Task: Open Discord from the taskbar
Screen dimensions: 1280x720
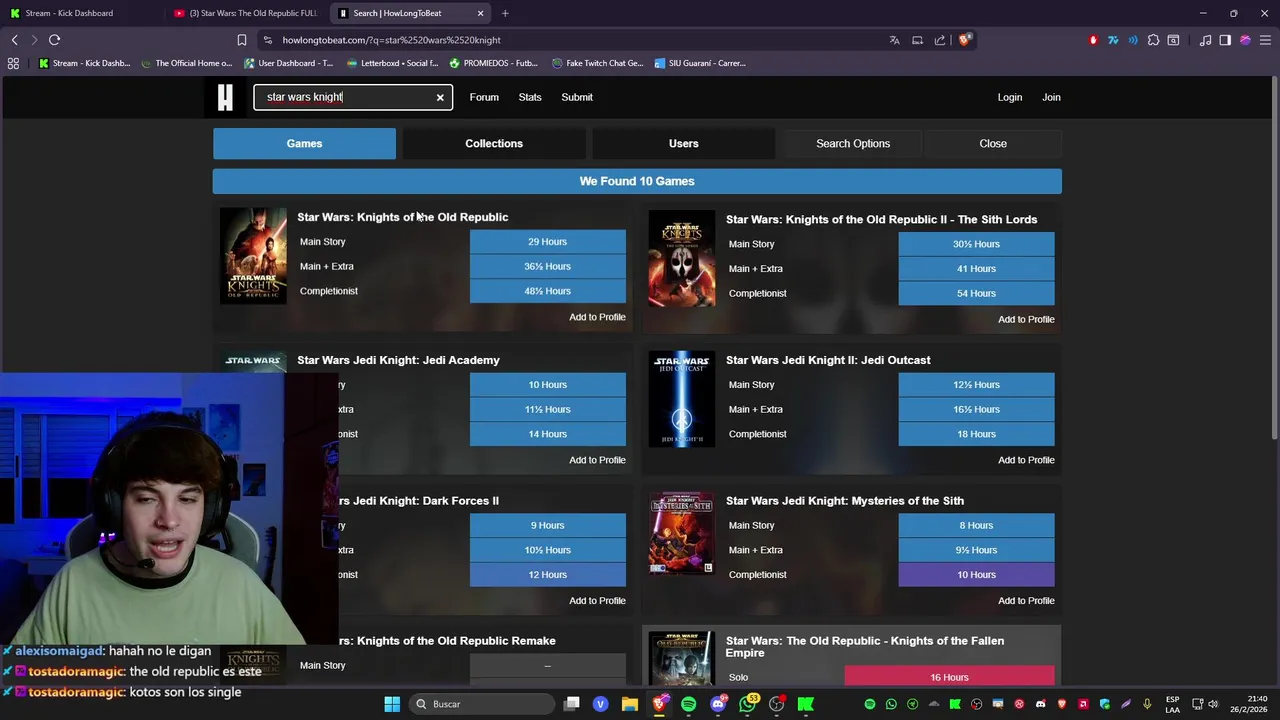Action: pyautogui.click(x=718, y=704)
